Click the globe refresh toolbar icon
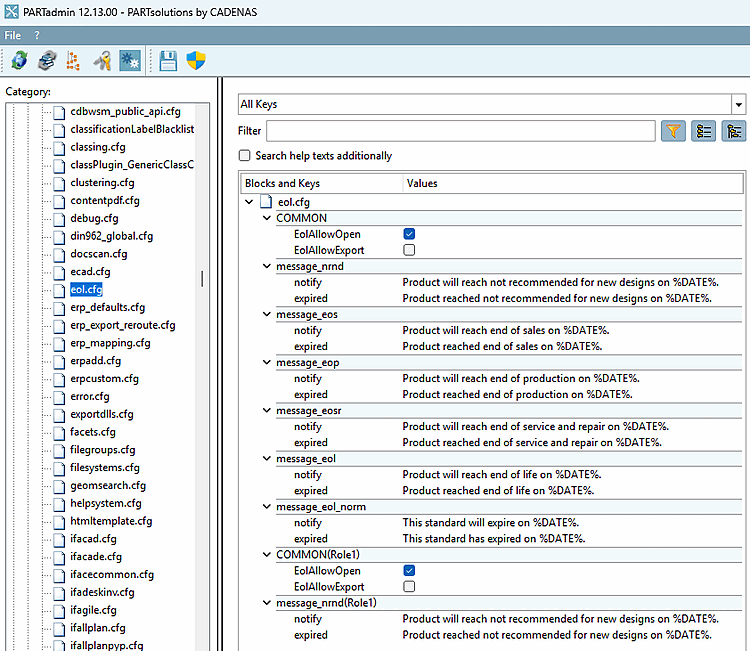This screenshot has height=651, width=750. [x=20, y=61]
